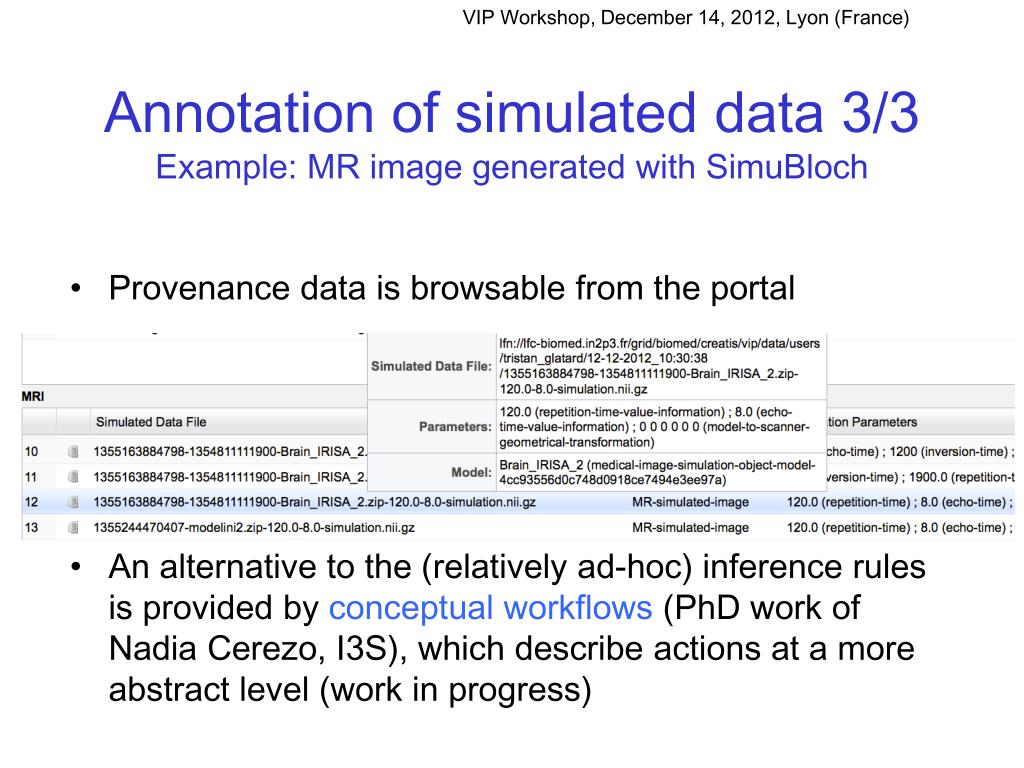The width and height of the screenshot is (1024, 768).
Task: Click row 10 Brain_IRISA_2 file name
Action: coord(231,451)
